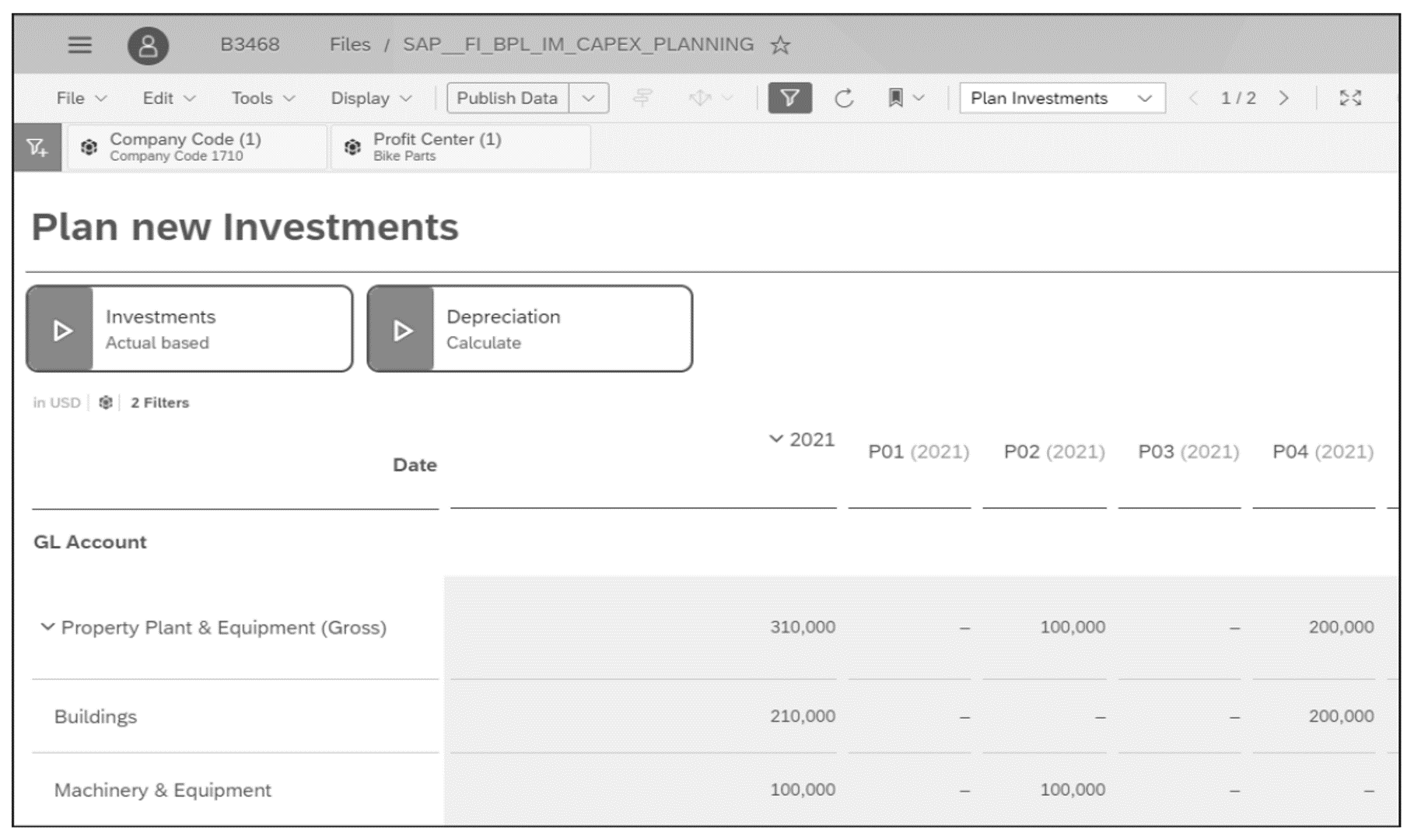Open the Plan Investments page selector
Viewport: 1414px width, 840px height.
tap(1062, 98)
